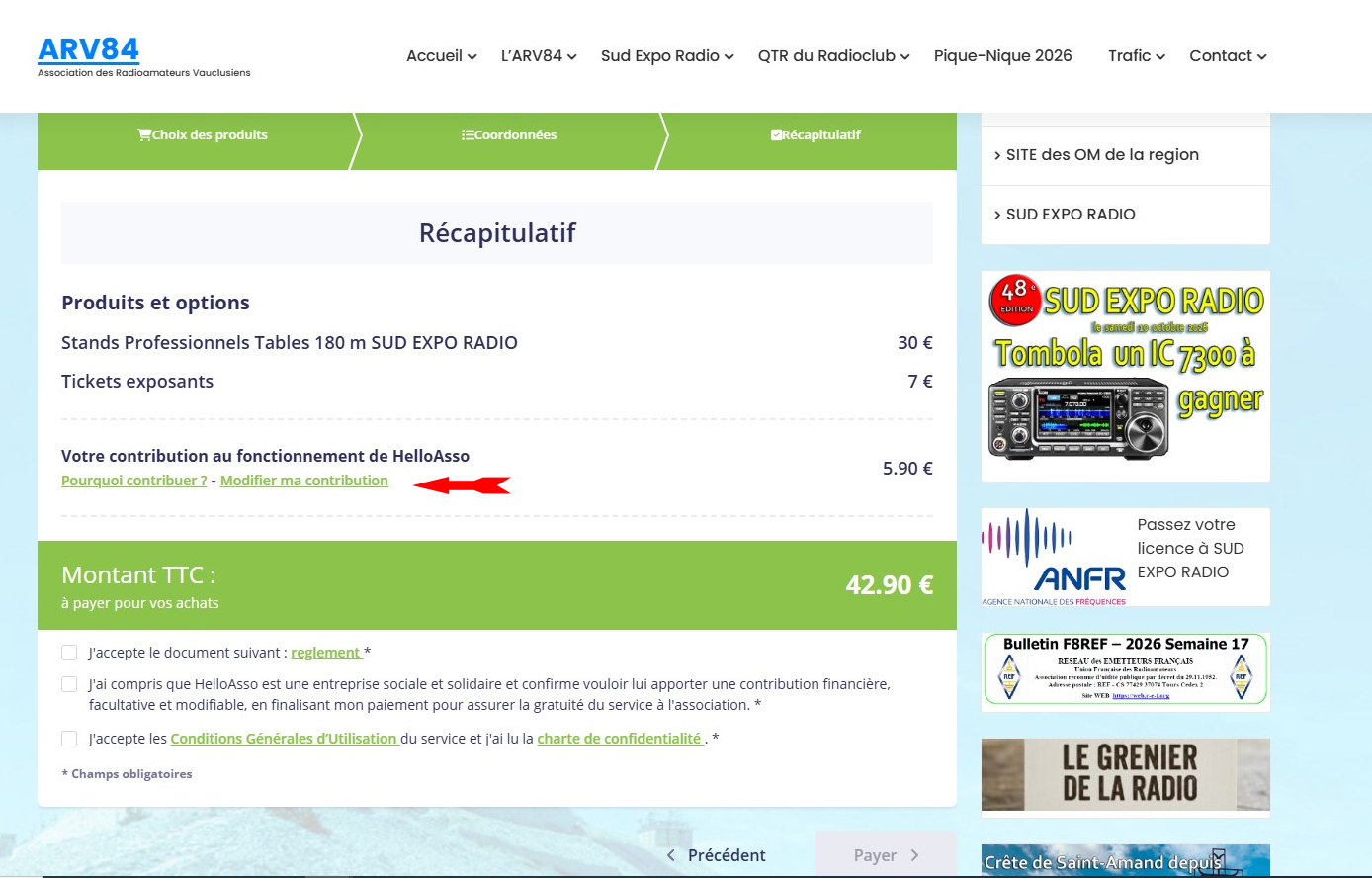Open Pique-Nique 2026 menu item
Screen dimensions: 1372x878
click(1002, 56)
